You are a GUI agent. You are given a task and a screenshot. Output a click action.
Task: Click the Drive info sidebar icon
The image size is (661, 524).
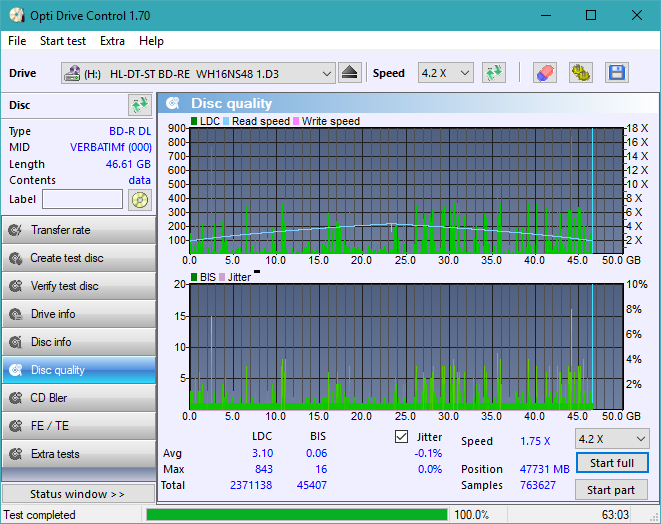click(16, 314)
